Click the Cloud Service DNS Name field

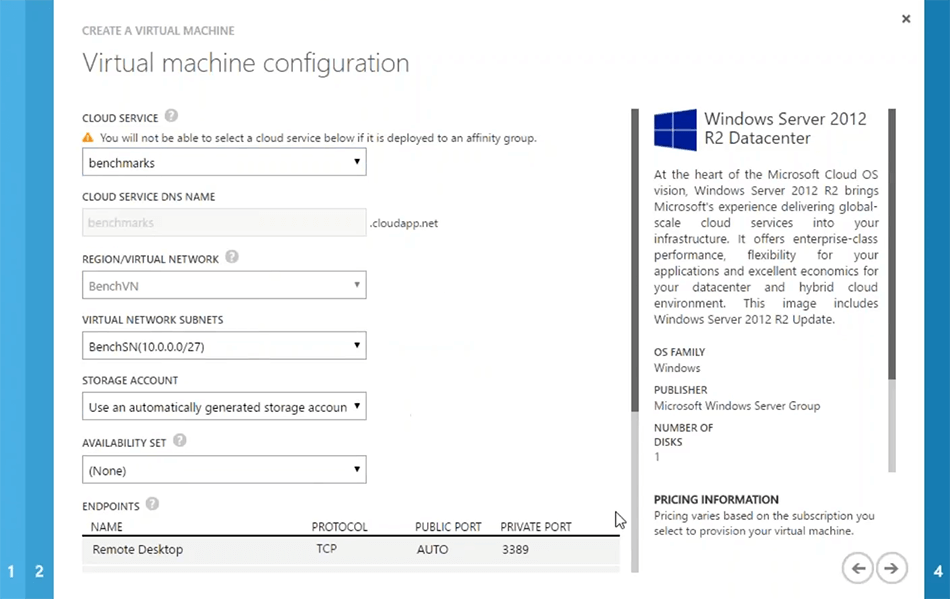[x=224, y=222]
